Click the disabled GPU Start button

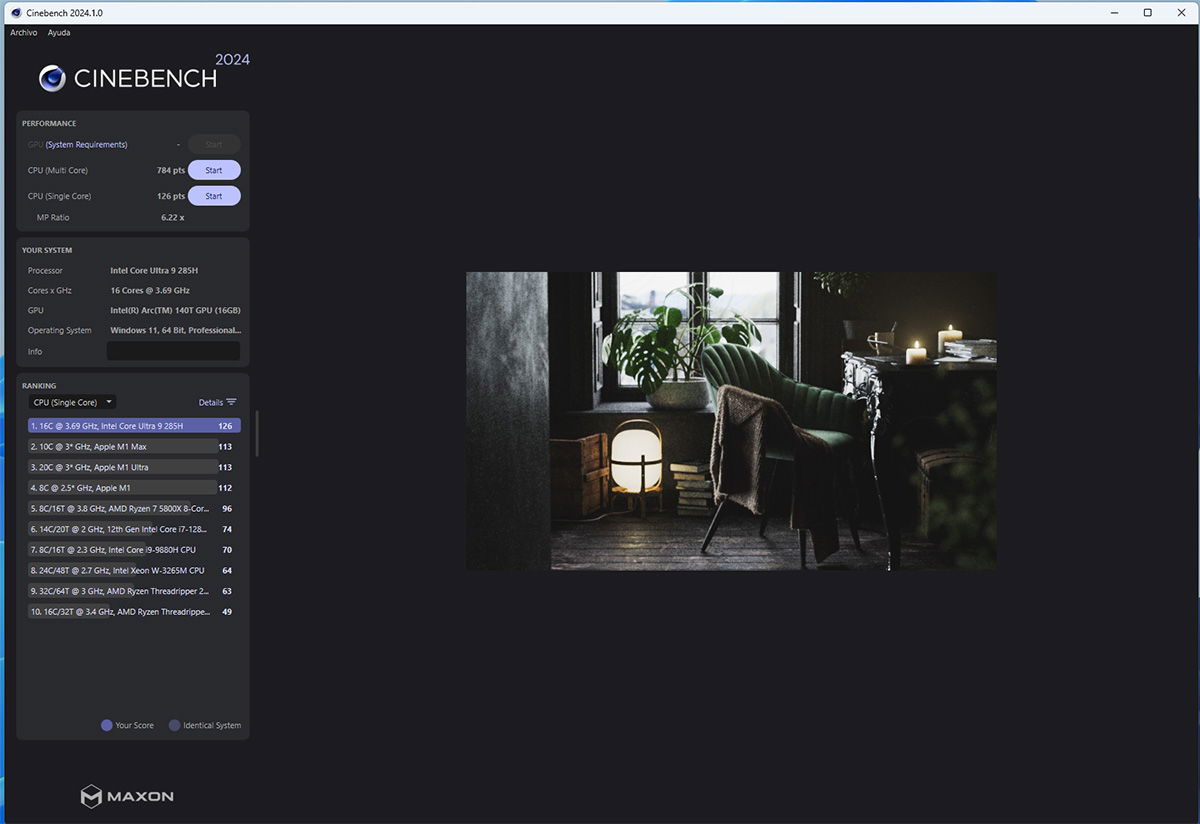214,144
